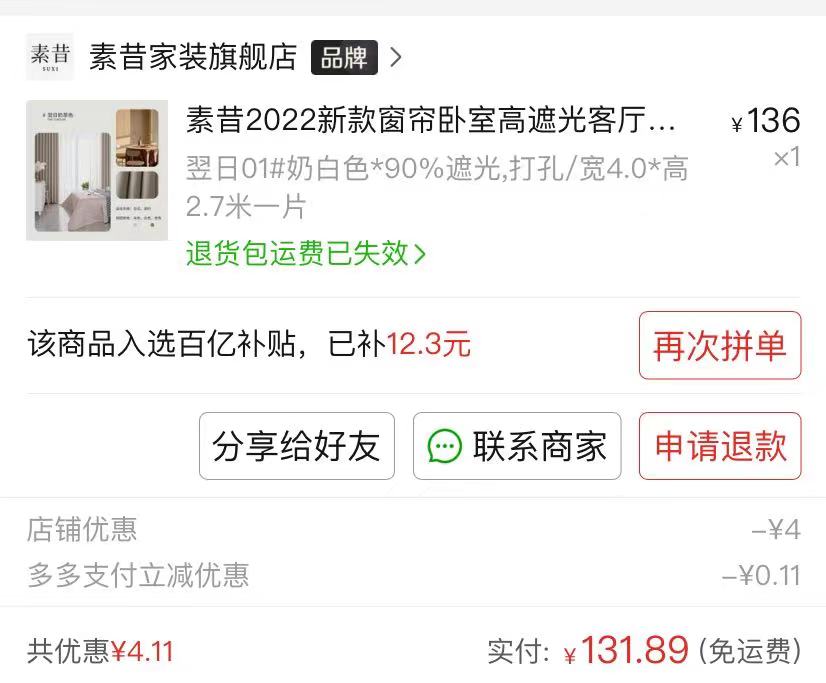
Task: Click the 申请退款 button
Action: [x=720, y=446]
